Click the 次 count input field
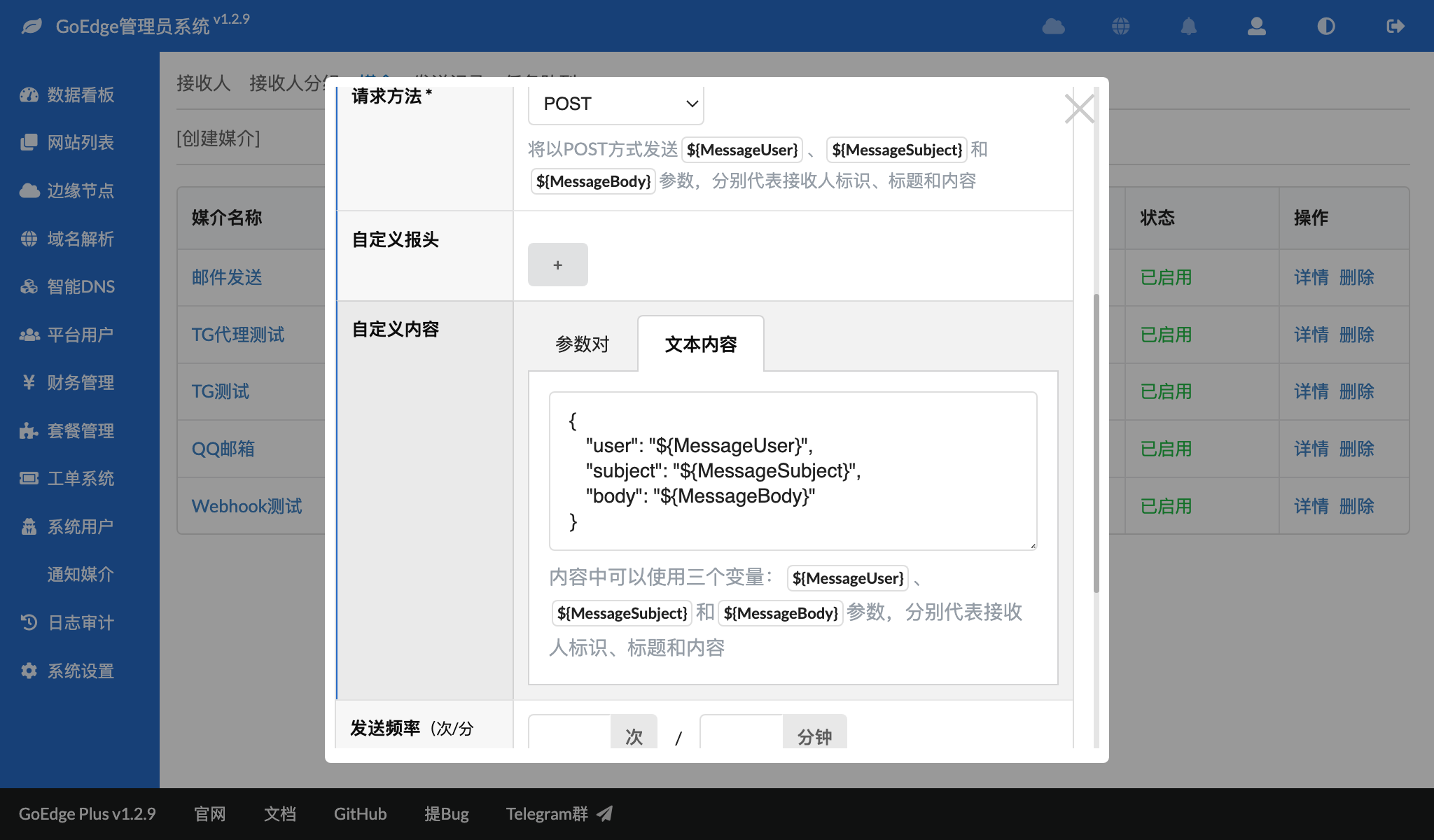This screenshot has height=840, width=1434. 569,733
